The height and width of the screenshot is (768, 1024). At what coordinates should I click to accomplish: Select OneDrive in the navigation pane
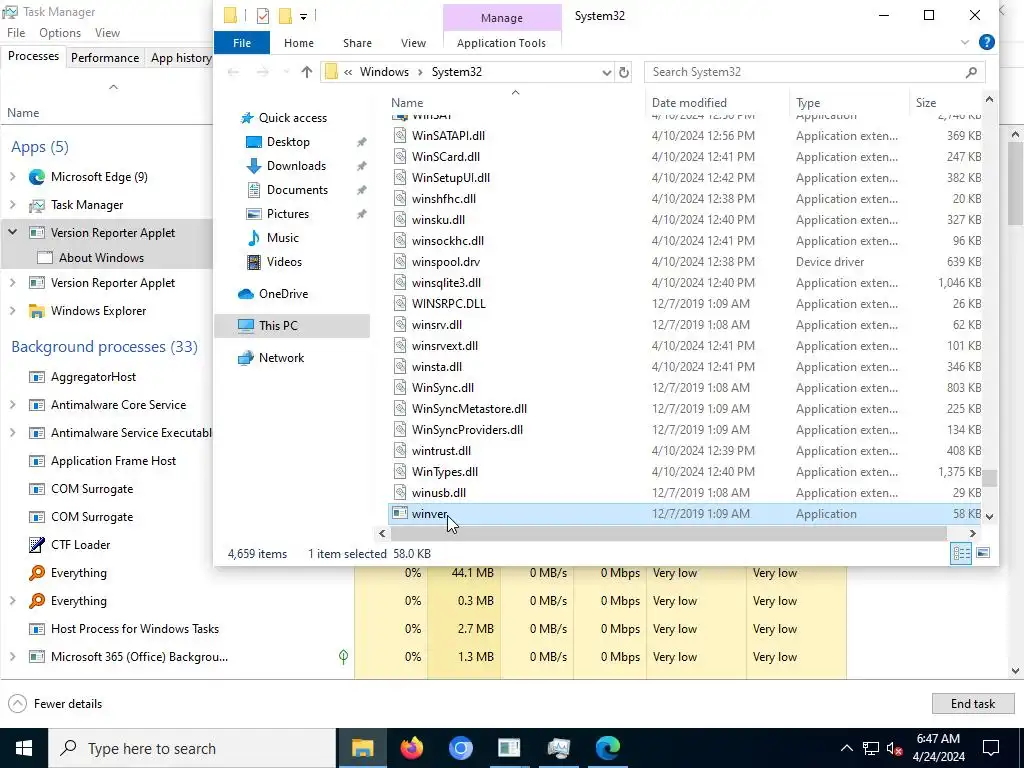coord(283,294)
